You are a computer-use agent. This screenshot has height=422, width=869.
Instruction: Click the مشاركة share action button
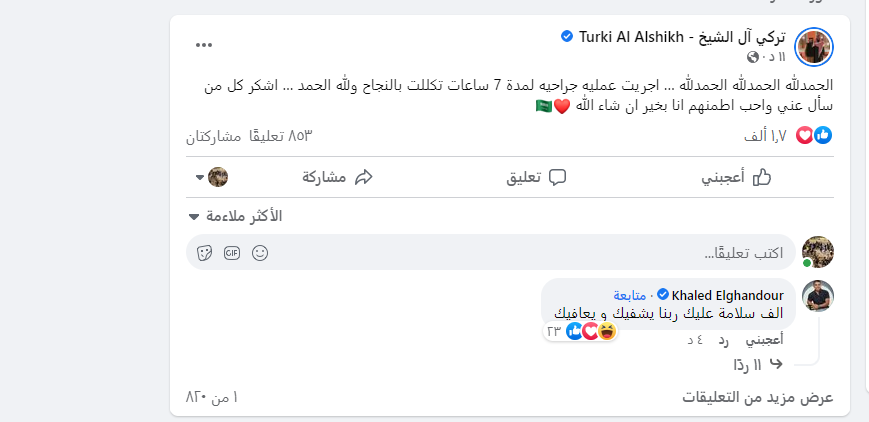pyautogui.click(x=336, y=177)
